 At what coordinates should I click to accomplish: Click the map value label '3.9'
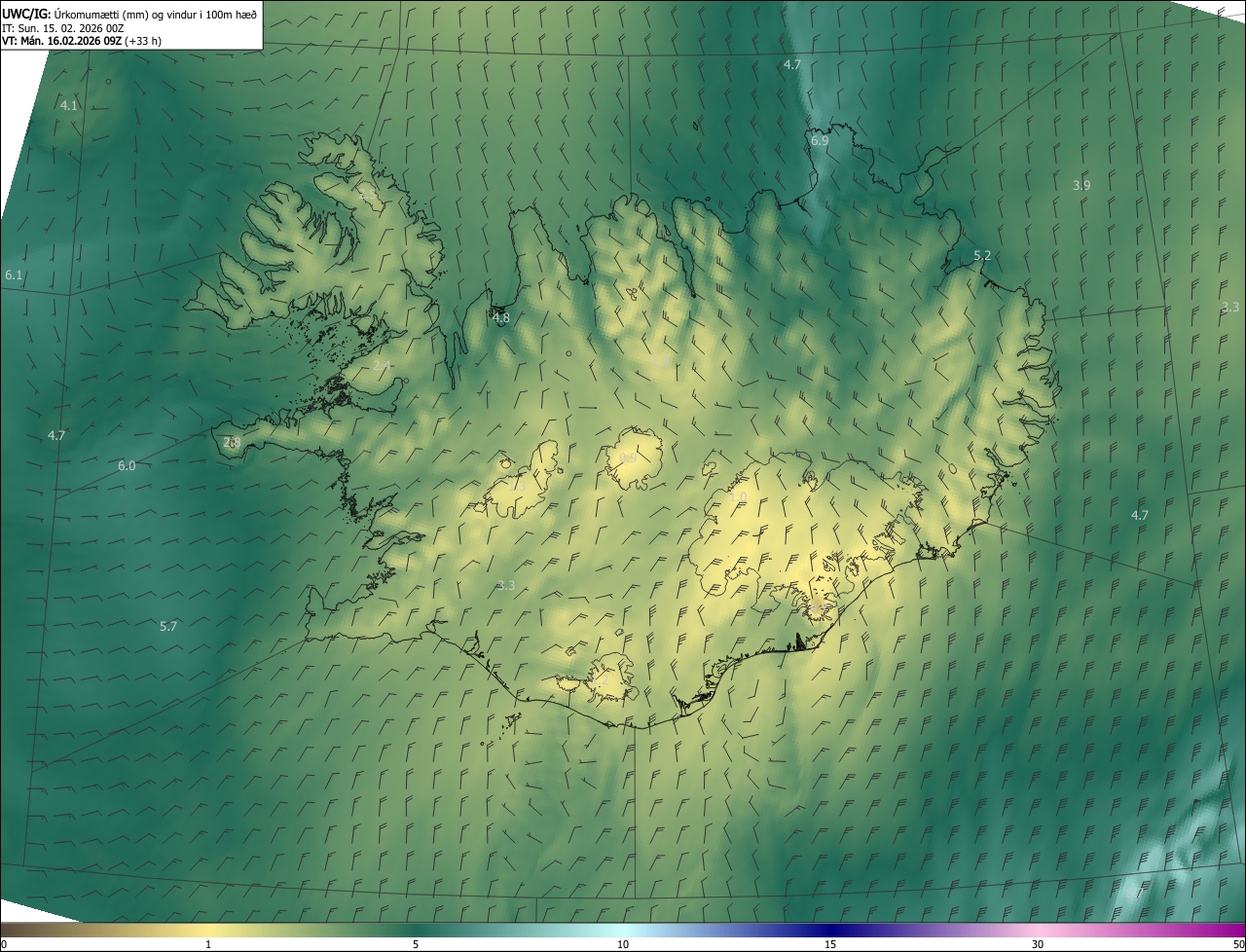pos(1081,185)
